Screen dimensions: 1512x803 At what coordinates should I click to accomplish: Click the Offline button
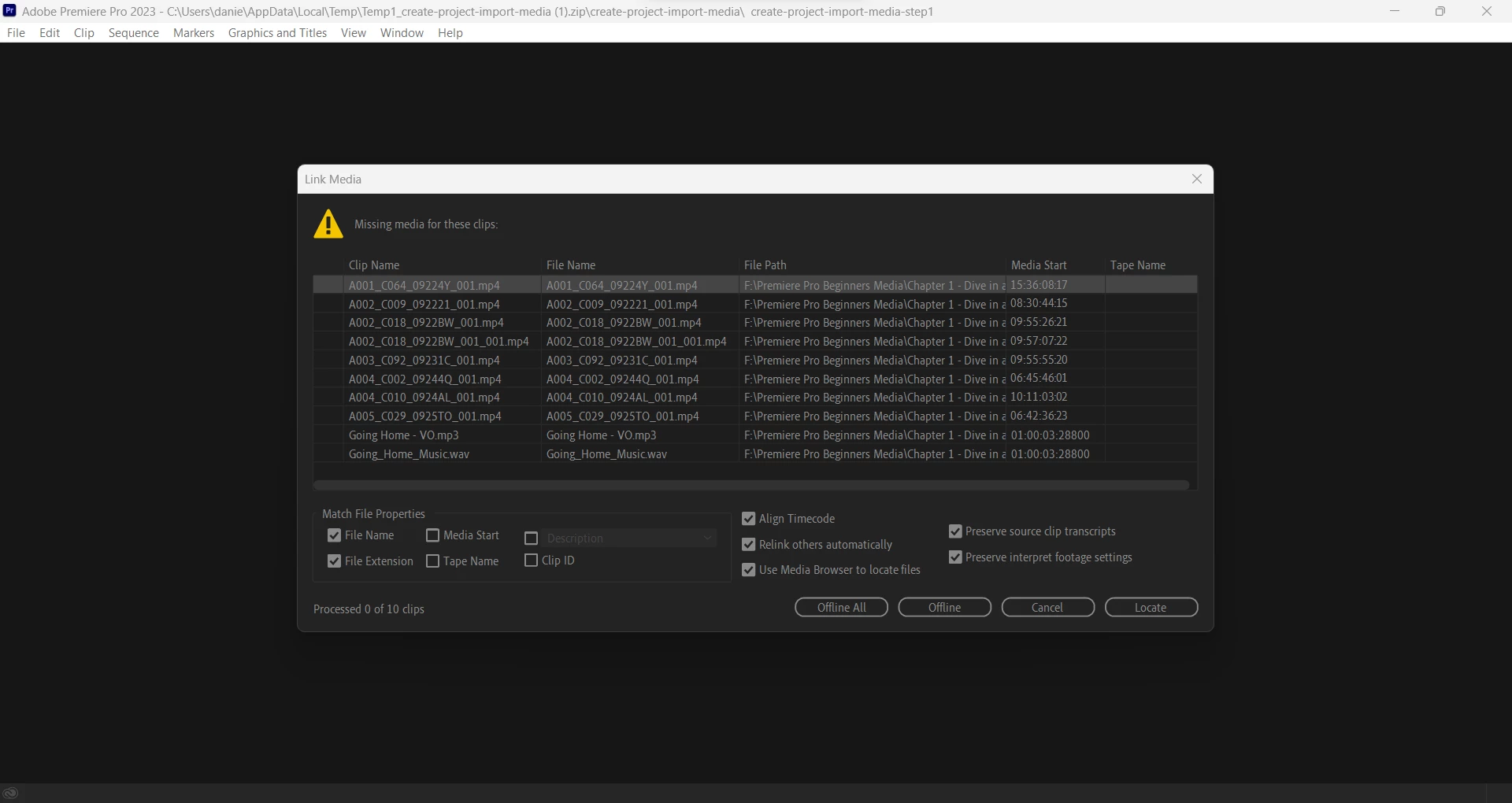click(944, 608)
